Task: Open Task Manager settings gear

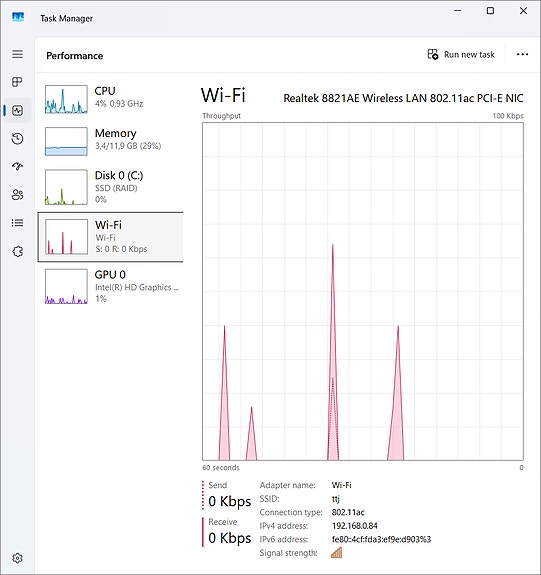Action: (x=17, y=558)
